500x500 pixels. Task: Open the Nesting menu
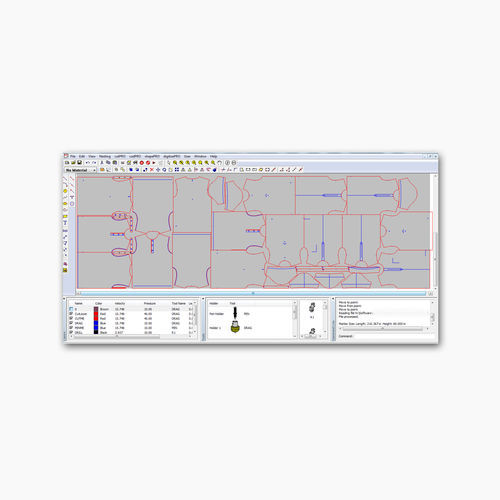pos(105,156)
